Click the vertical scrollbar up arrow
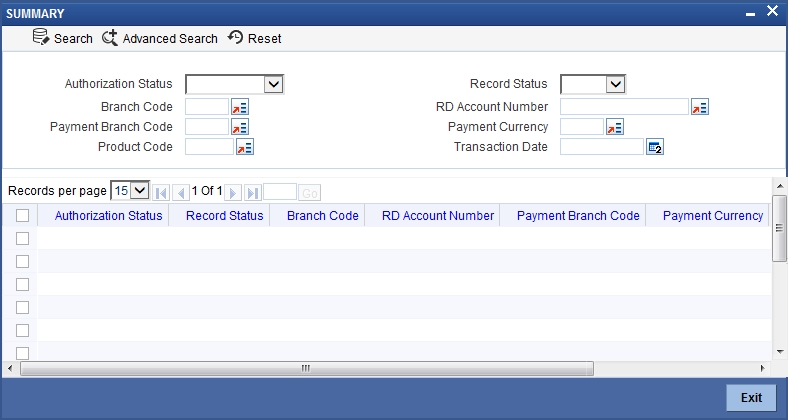The image size is (788, 420). tap(779, 186)
